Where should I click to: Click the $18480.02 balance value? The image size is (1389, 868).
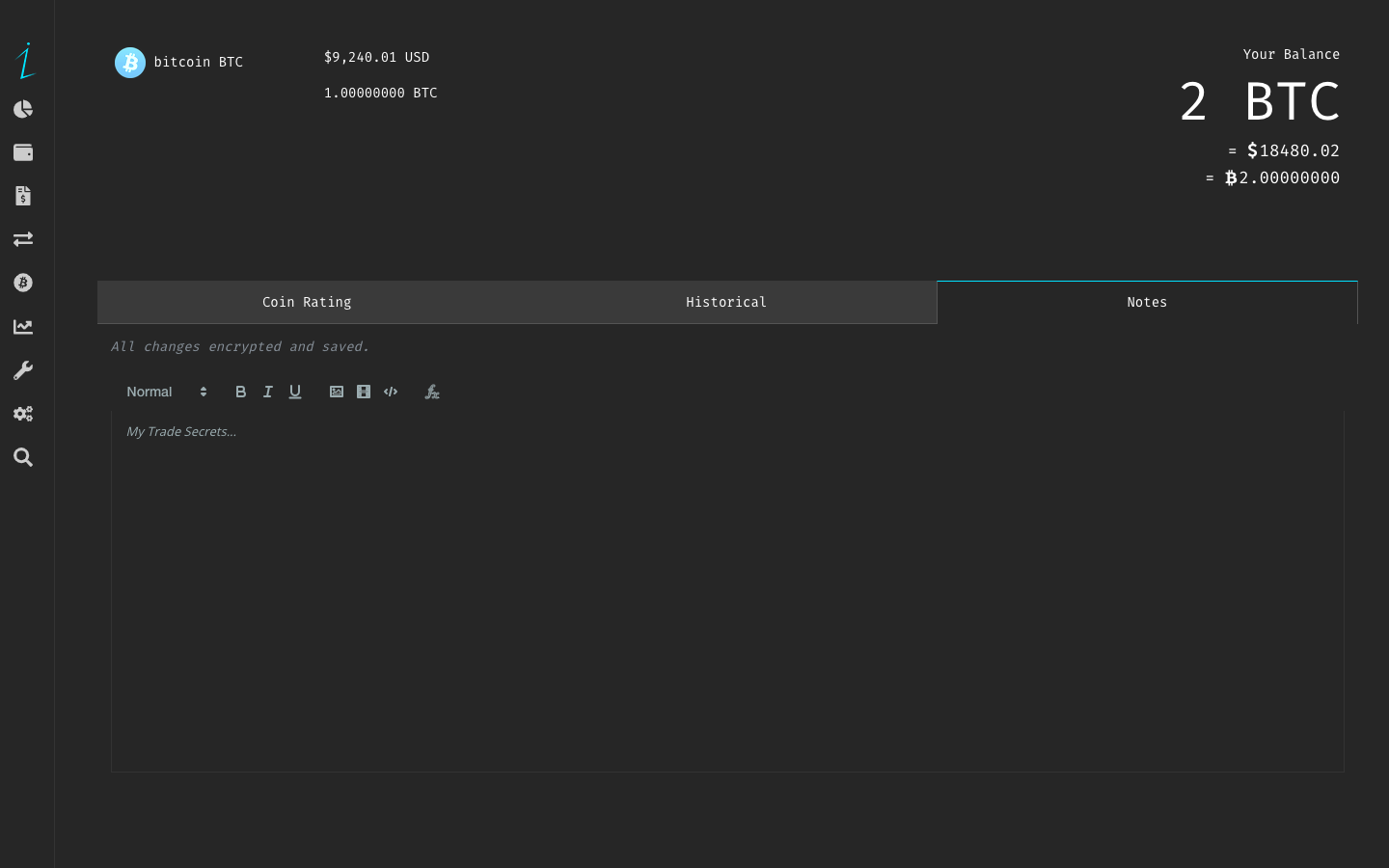point(1294,150)
